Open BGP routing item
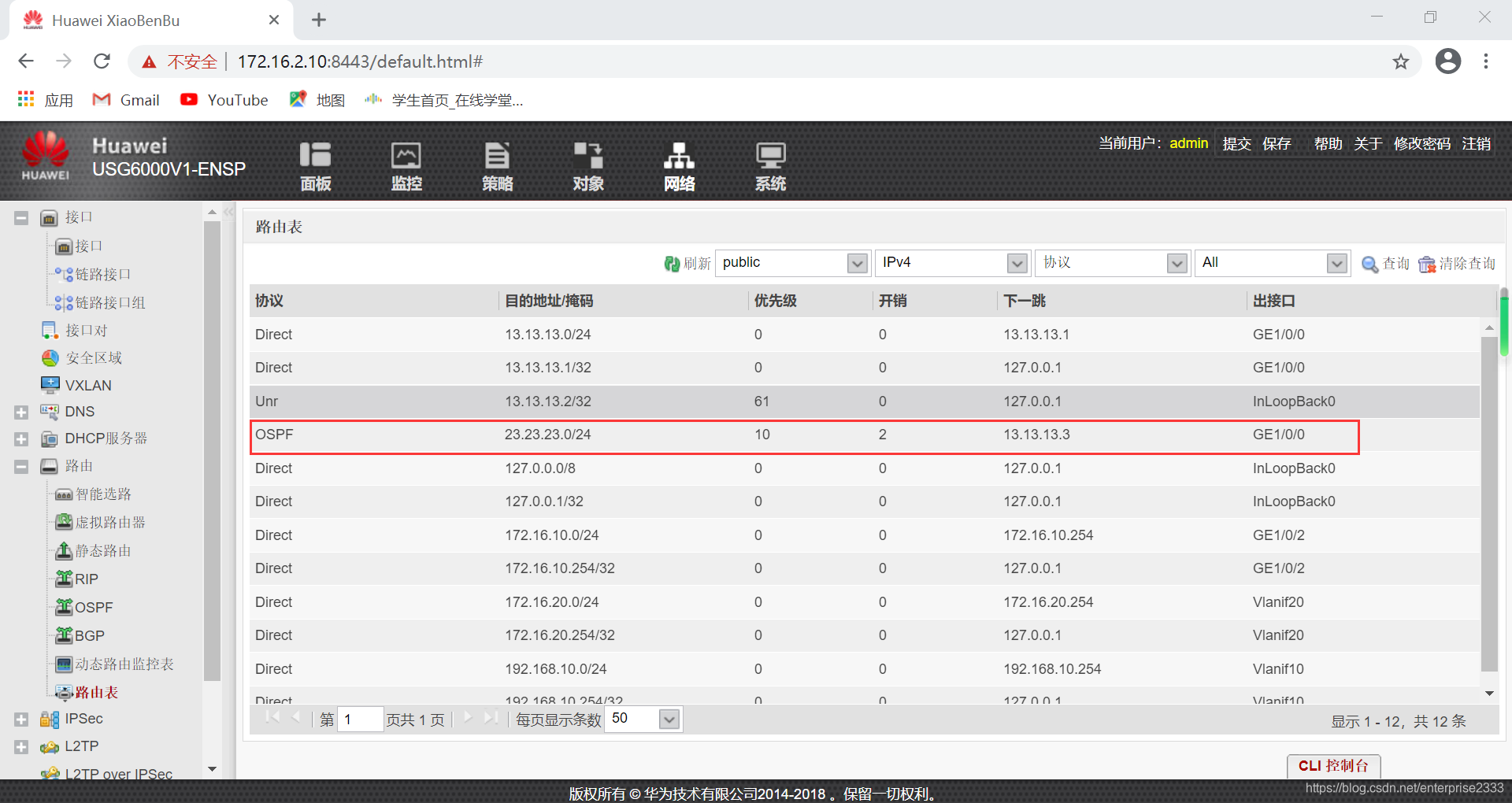The image size is (1512, 803). point(90,635)
